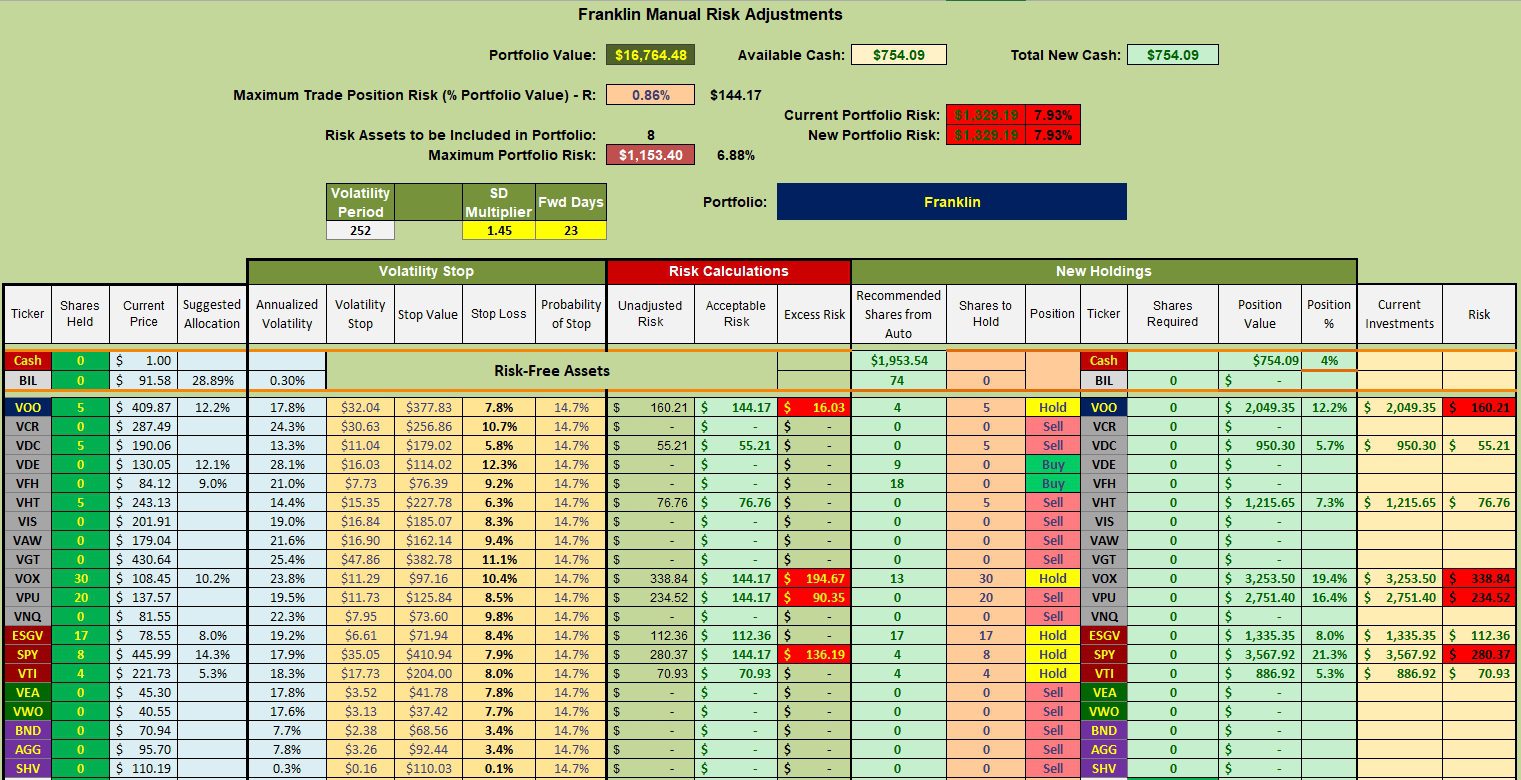Select SPY excess risk 136.19 cell
Screen dimensions: 1521x780
click(x=814, y=655)
